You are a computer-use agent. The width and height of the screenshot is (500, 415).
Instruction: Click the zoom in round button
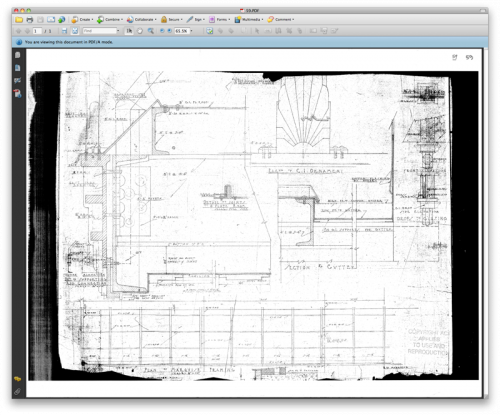pyautogui.click(x=169, y=31)
